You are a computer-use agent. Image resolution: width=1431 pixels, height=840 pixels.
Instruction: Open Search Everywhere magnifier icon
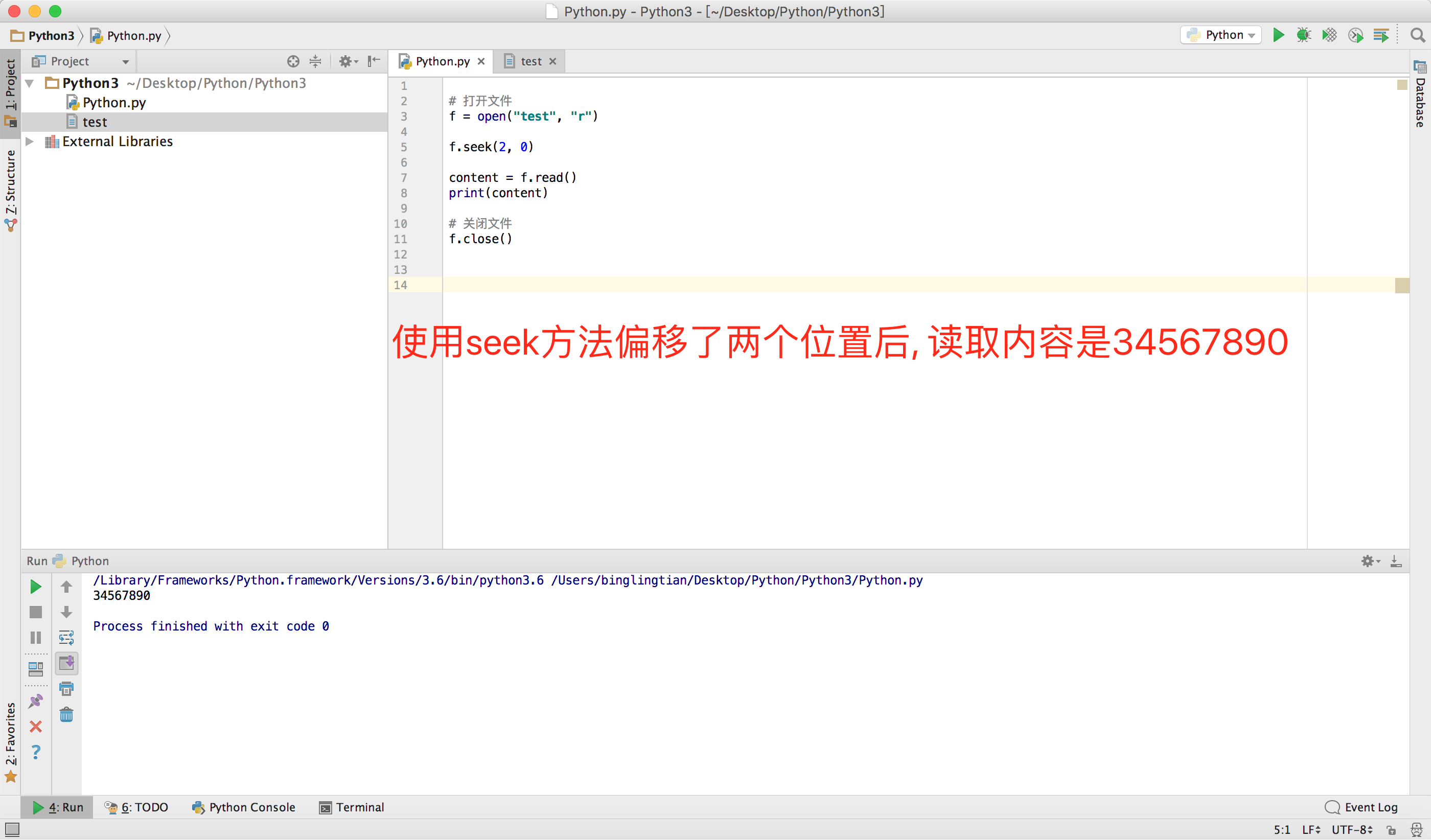(x=1417, y=35)
